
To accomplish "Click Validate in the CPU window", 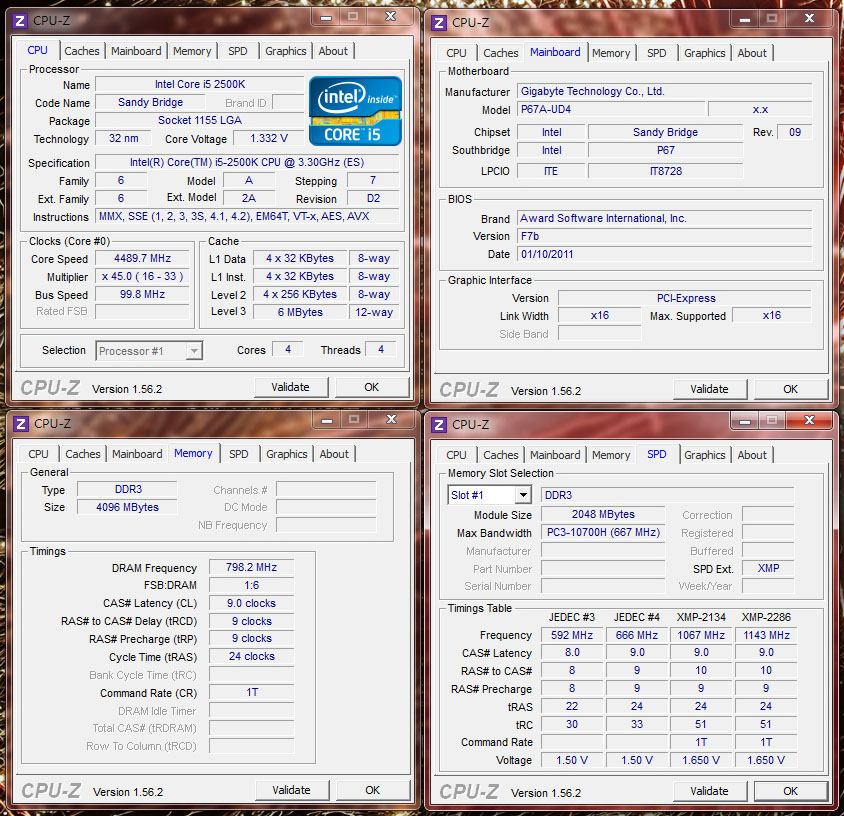I will [291, 388].
